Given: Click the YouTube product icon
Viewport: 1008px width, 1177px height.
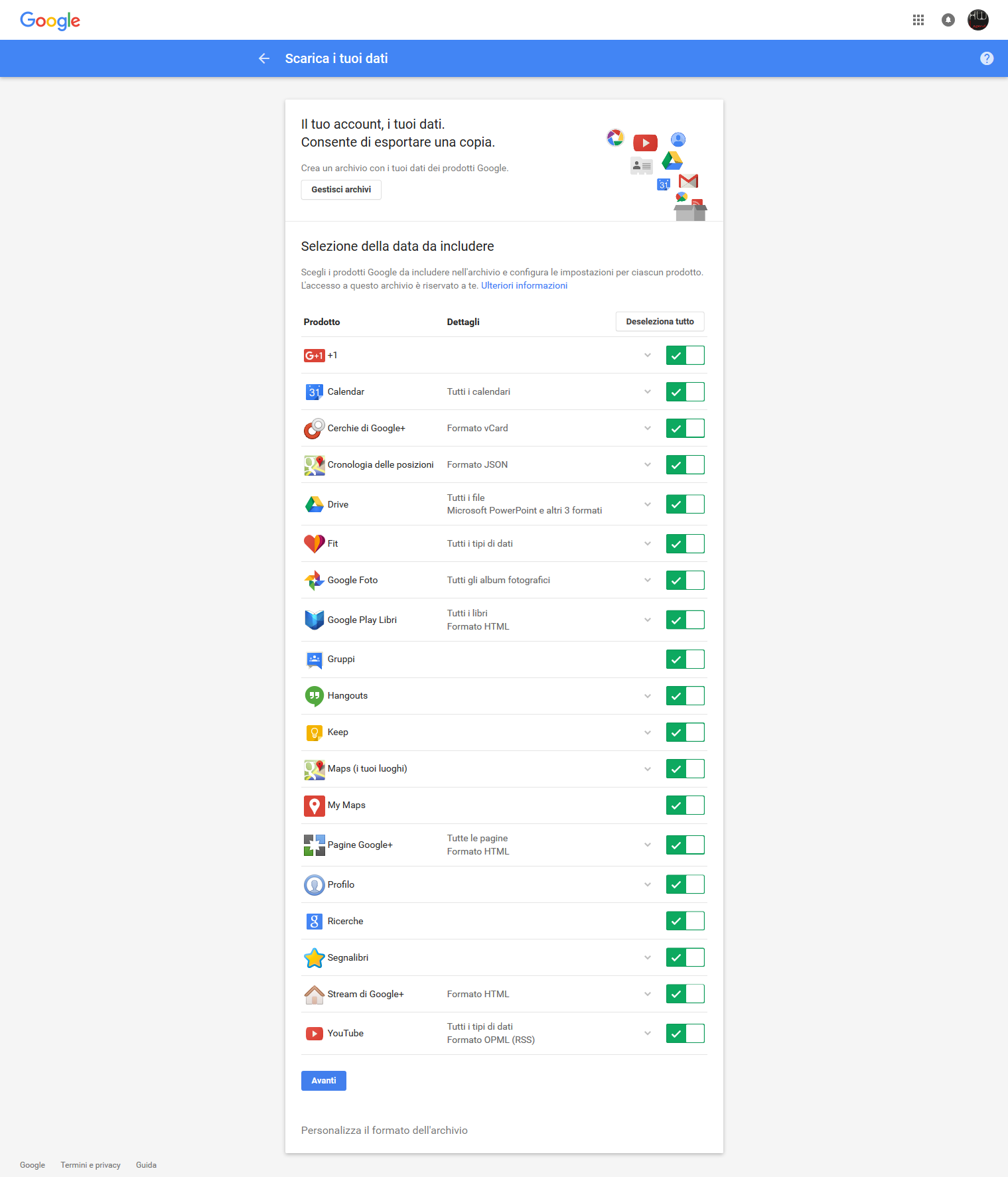Looking at the screenshot, I should [315, 1034].
